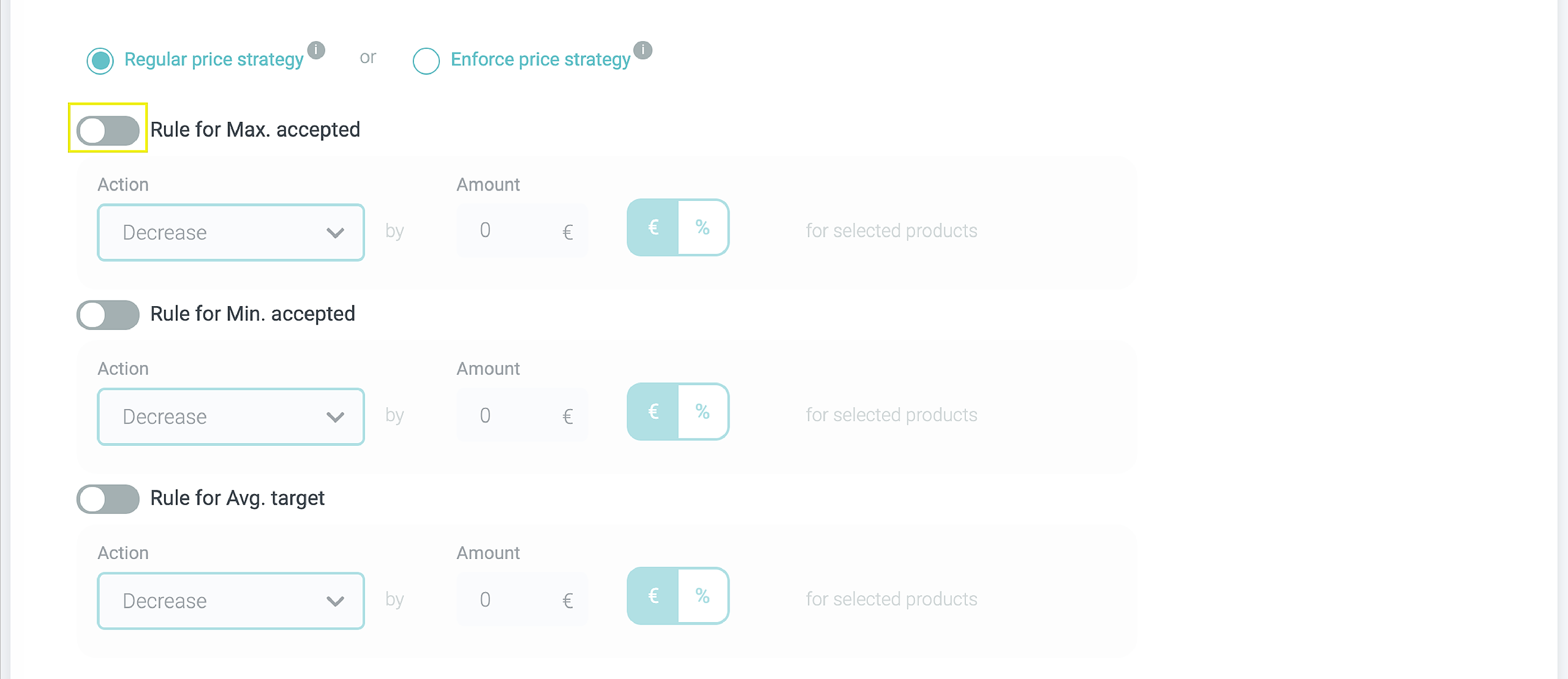This screenshot has height=679, width=1568.
Task: Switch Min. accepted rule to percent
Action: [703, 412]
